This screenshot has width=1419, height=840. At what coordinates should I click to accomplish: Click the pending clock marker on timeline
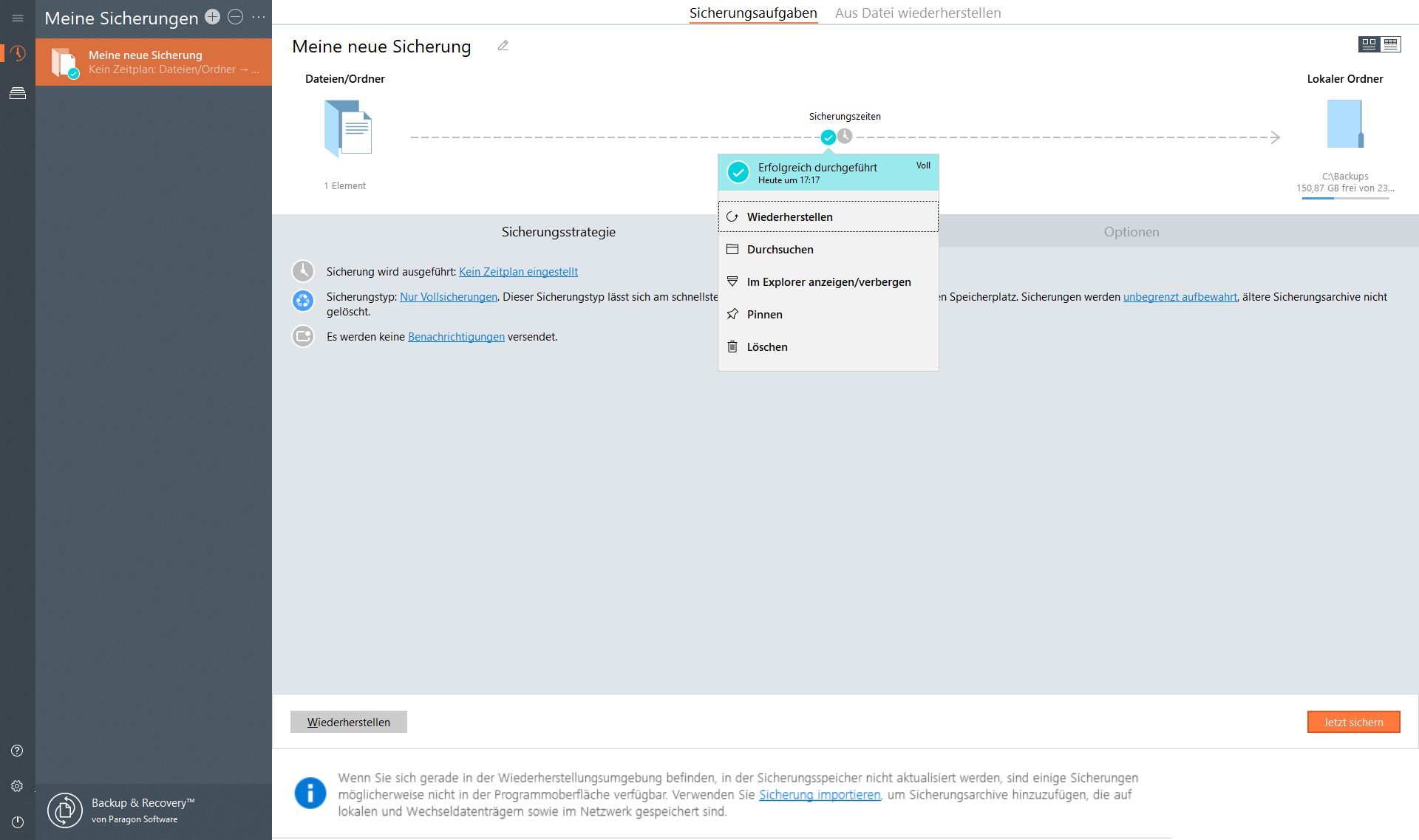pos(845,136)
